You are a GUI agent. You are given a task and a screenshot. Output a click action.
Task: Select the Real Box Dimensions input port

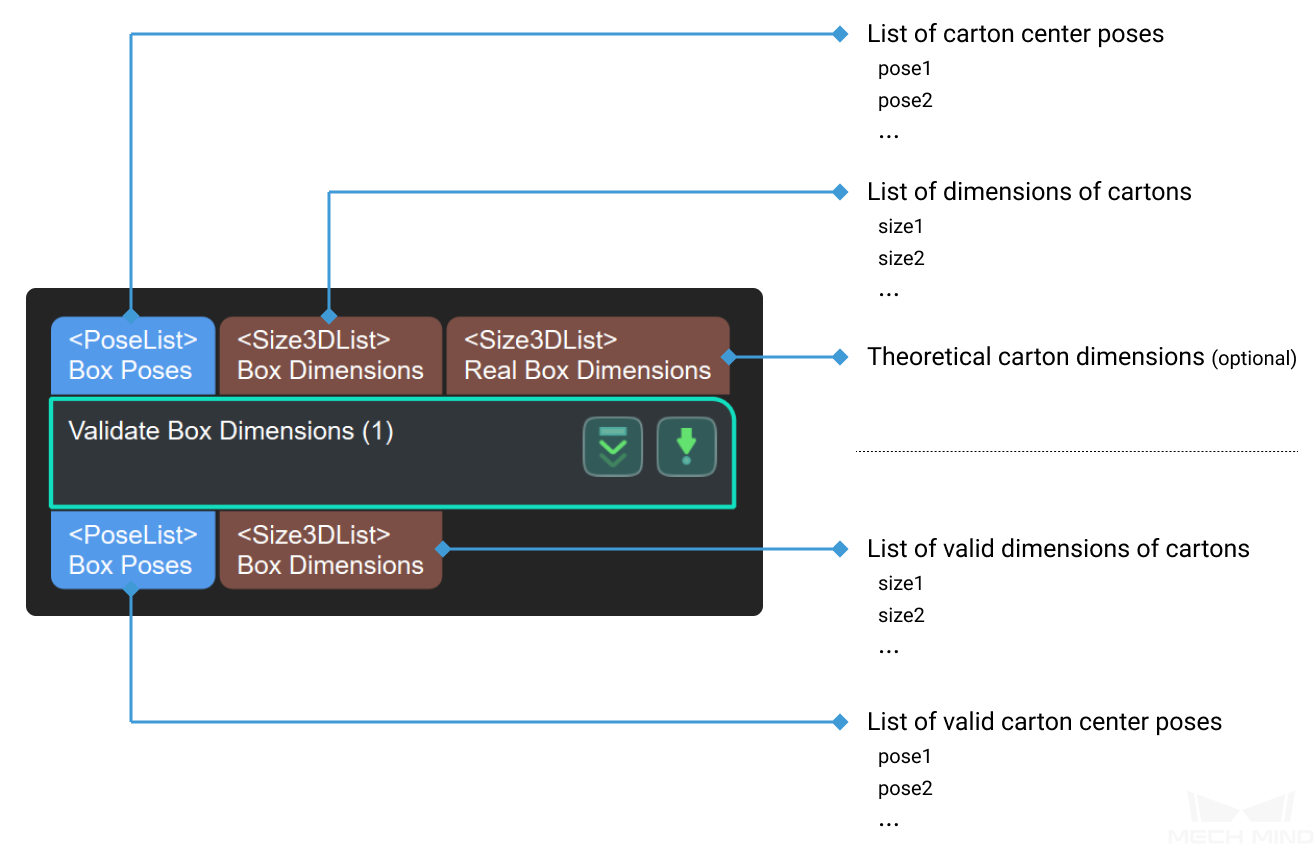[x=588, y=355]
